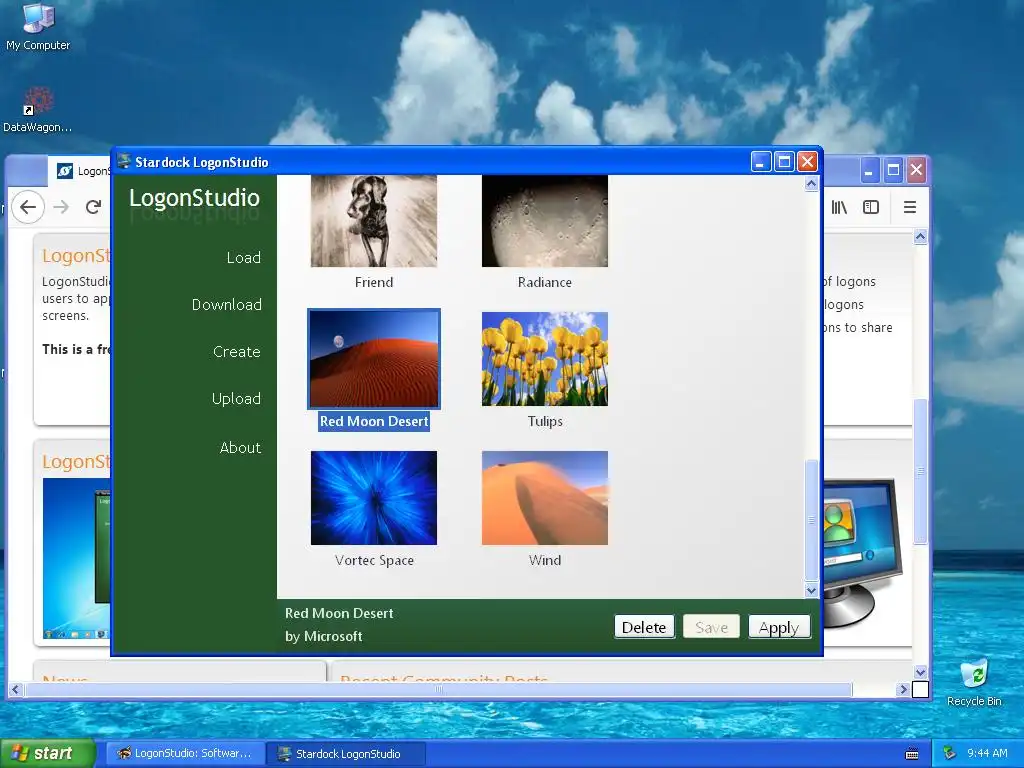The width and height of the screenshot is (1024, 768).
Task: Click Stardock LogonStudio taskbar button
Action: tap(346, 754)
